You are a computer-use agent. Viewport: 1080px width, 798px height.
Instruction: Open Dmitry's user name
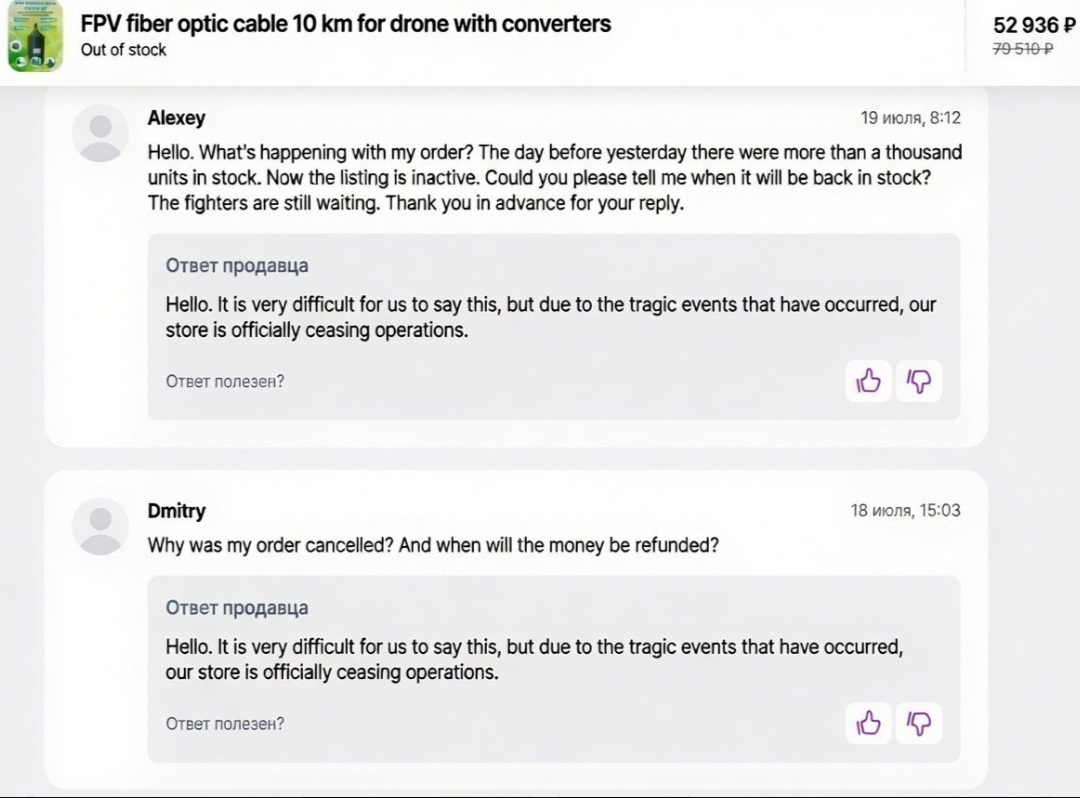(x=176, y=511)
